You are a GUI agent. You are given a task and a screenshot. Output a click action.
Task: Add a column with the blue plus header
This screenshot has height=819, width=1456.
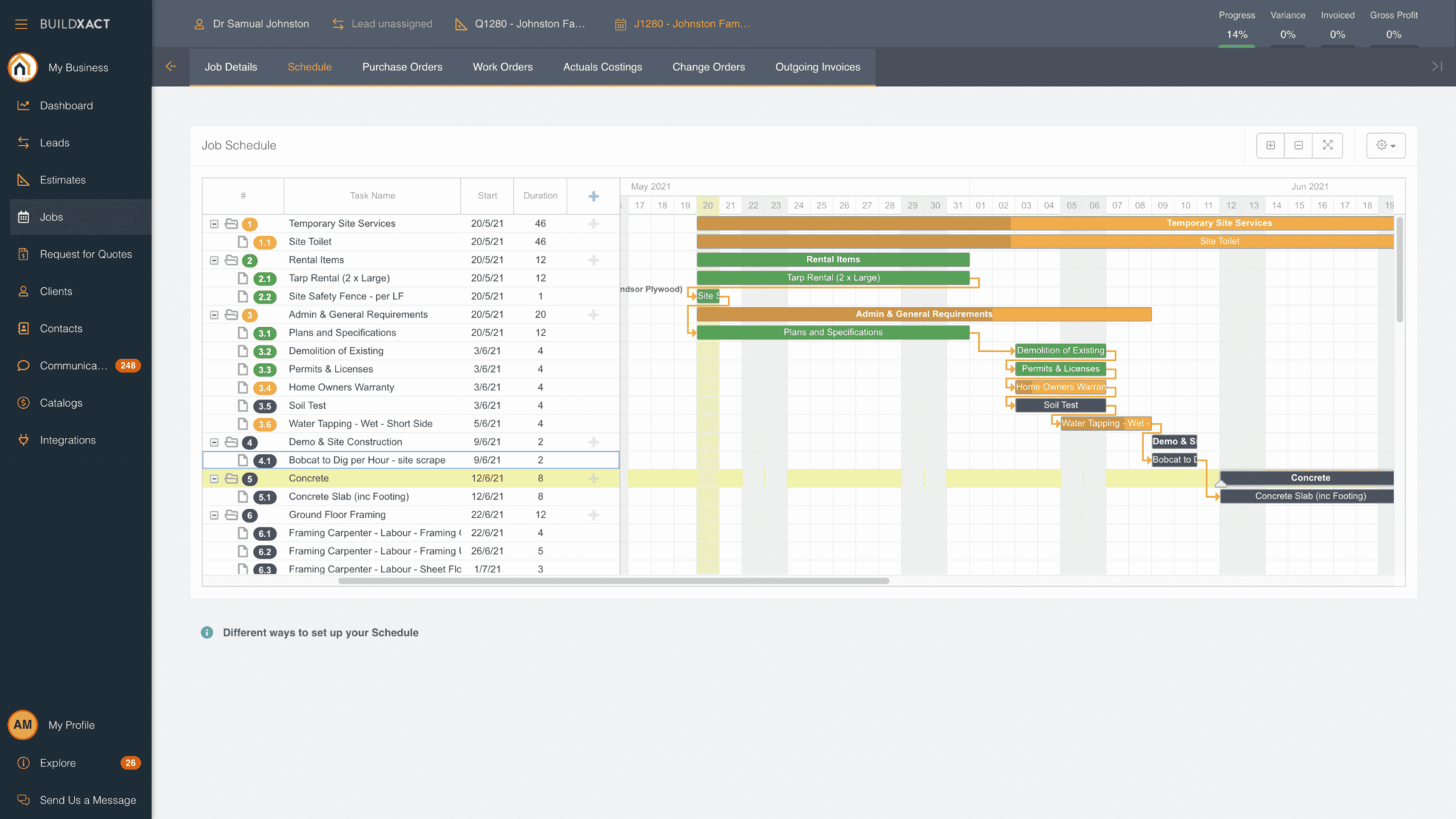point(593,196)
